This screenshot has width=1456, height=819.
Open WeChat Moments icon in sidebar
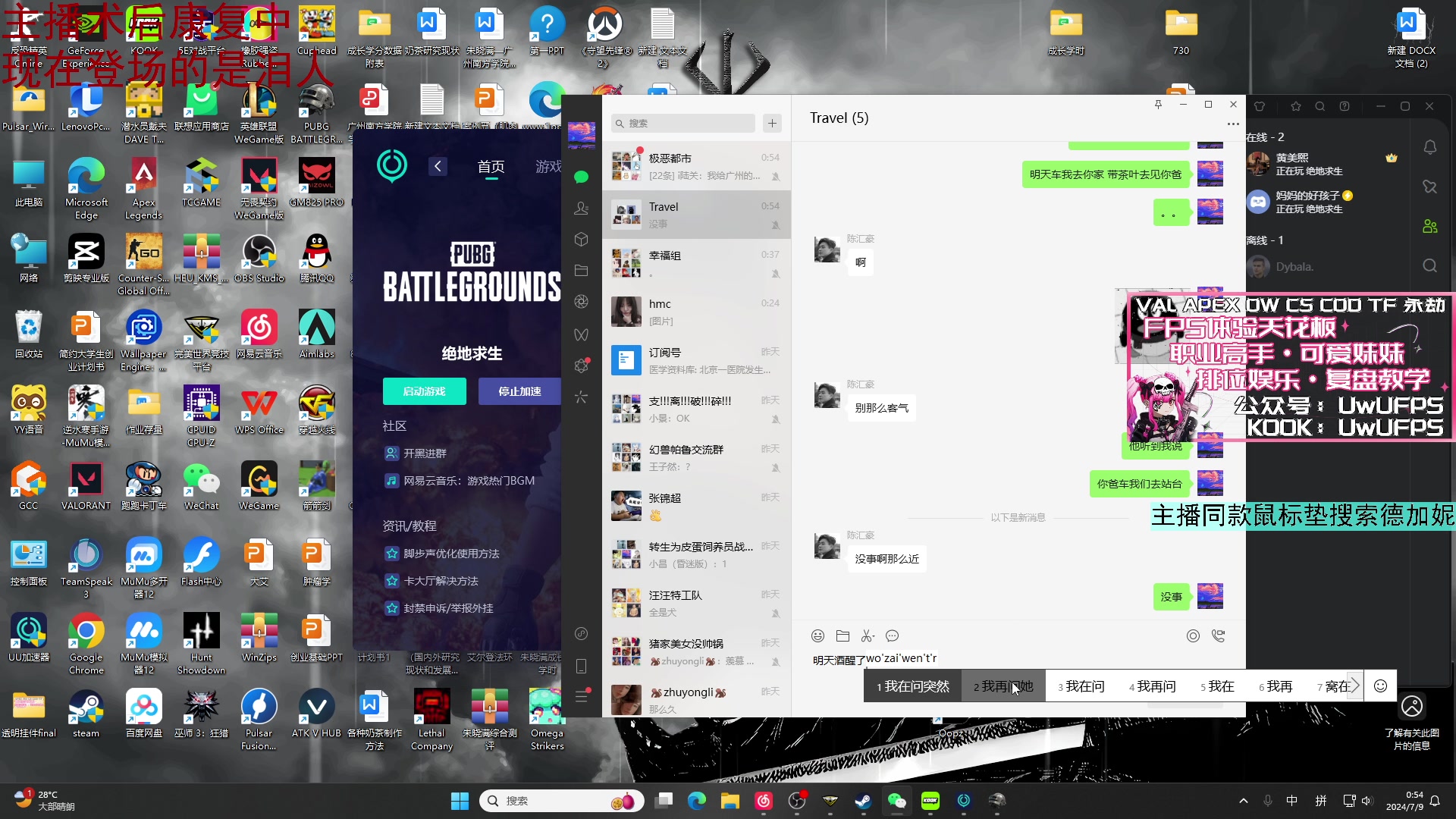pos(582,302)
